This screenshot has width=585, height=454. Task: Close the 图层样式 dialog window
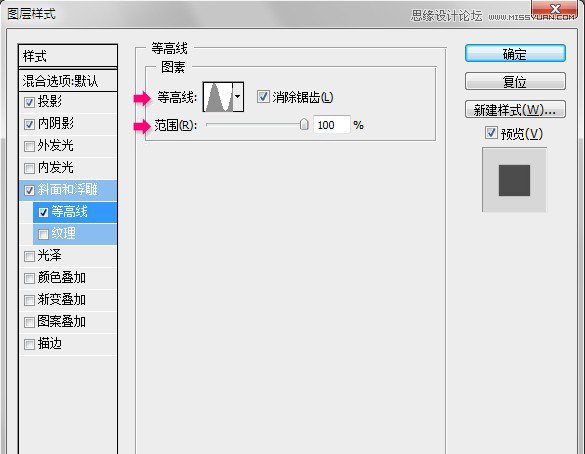tap(555, 9)
